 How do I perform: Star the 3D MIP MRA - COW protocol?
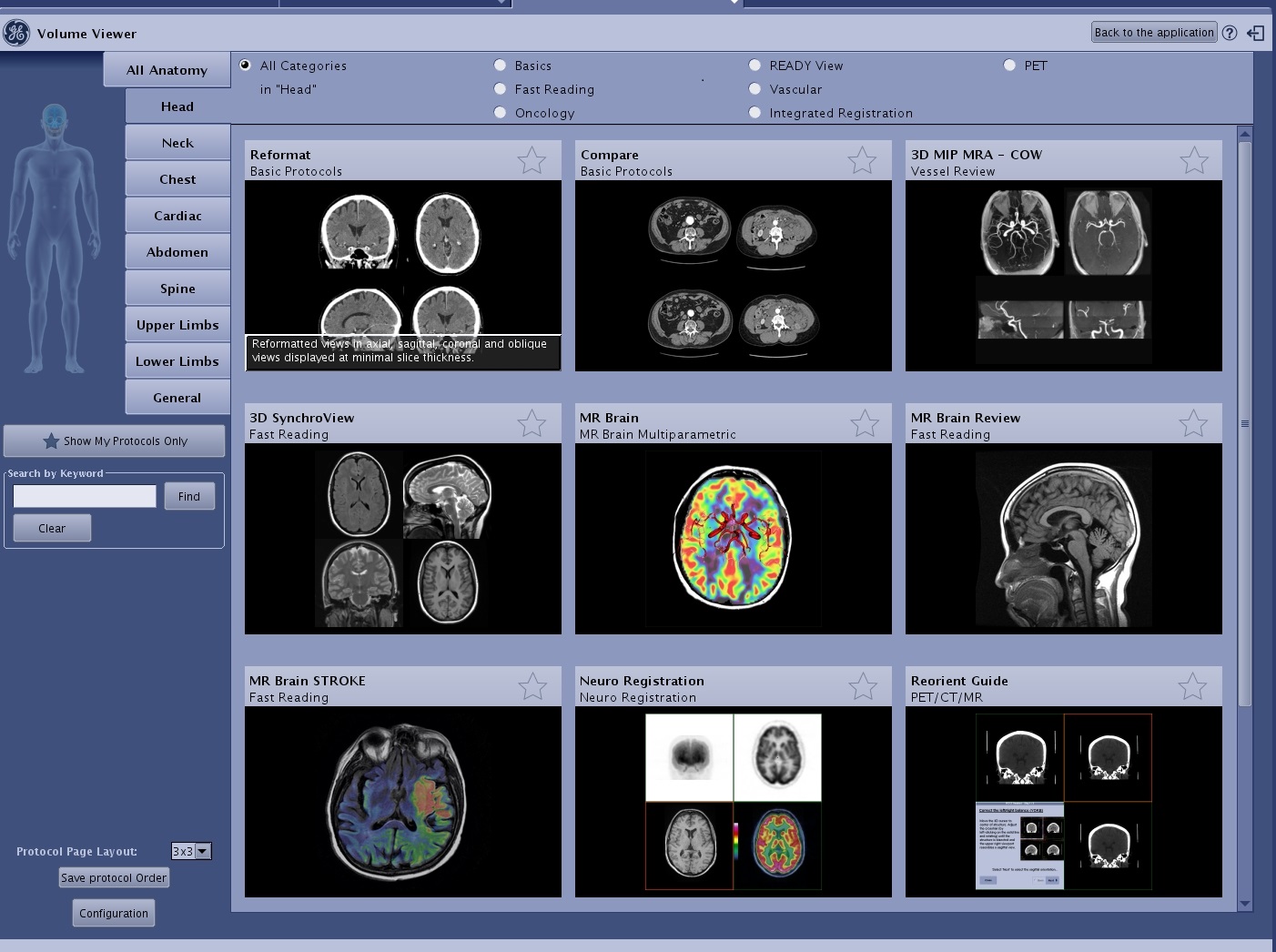[x=1193, y=161]
